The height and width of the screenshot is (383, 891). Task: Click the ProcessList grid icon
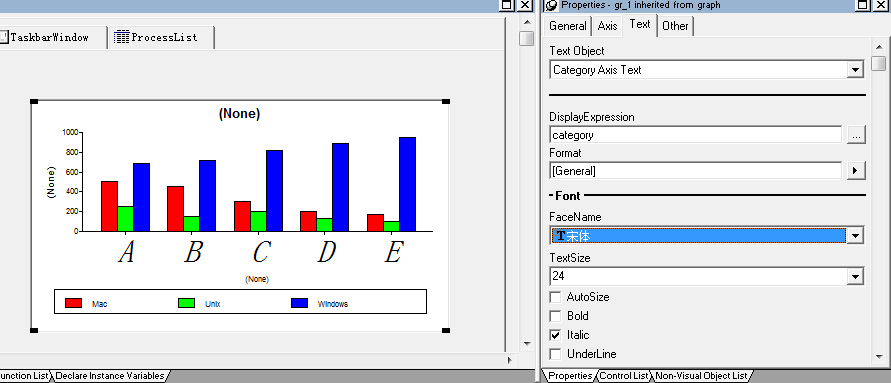point(122,38)
